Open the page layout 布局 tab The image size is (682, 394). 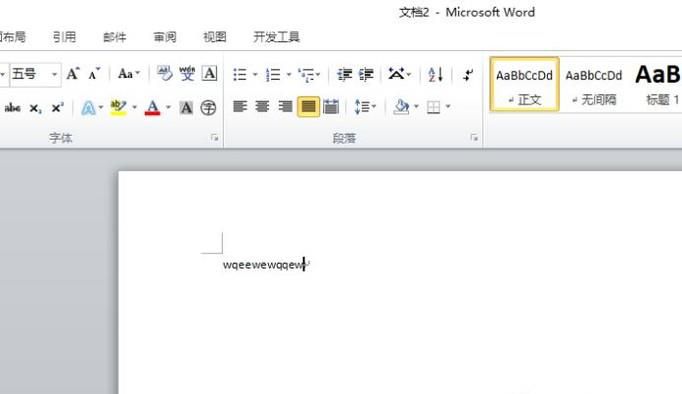click(x=13, y=37)
